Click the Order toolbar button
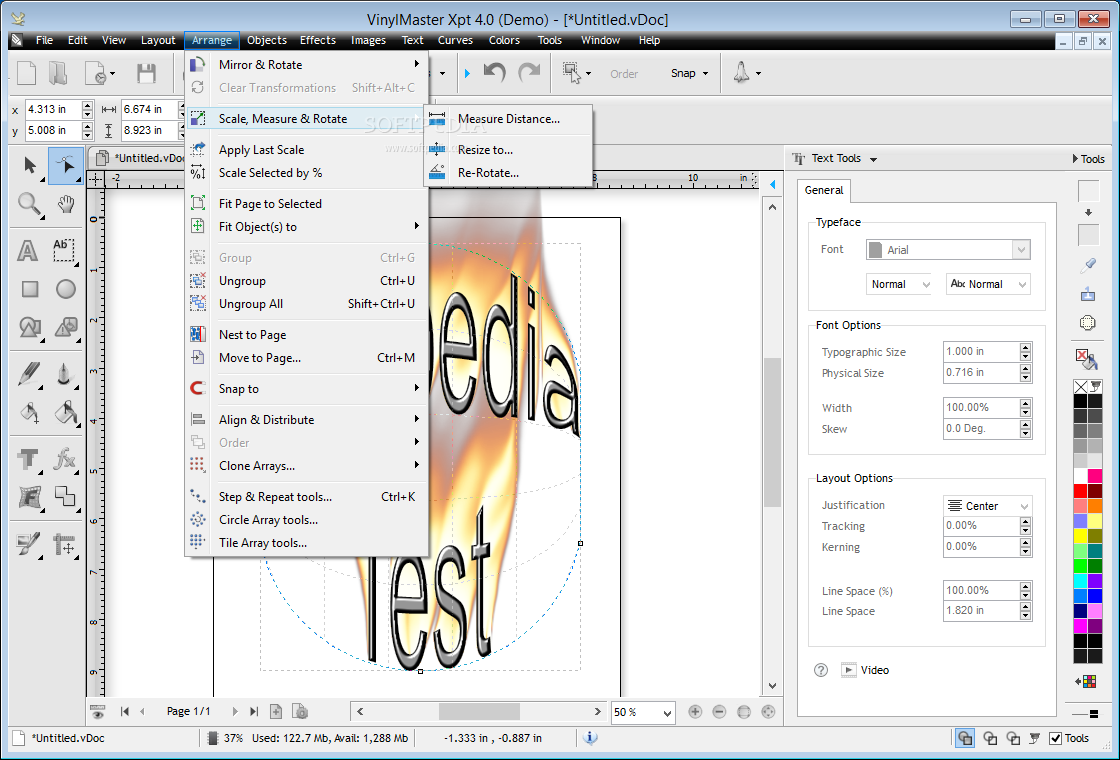 (x=624, y=74)
